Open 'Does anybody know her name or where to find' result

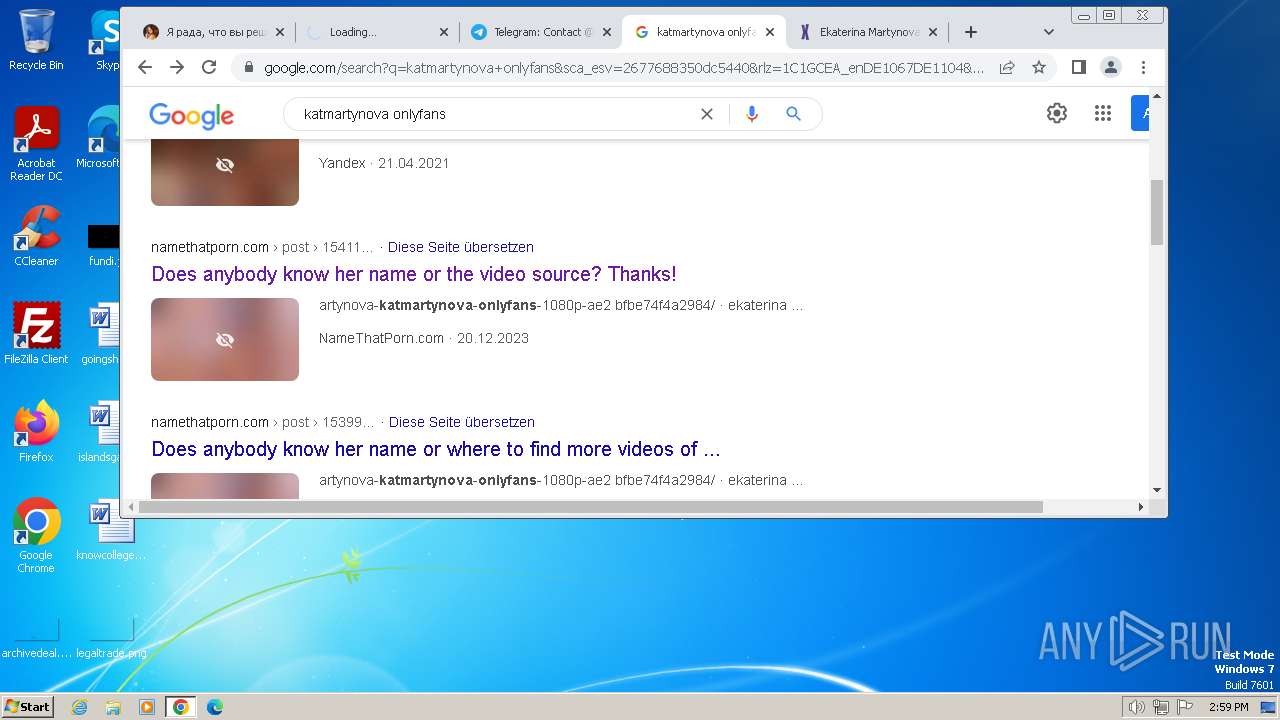(x=436, y=449)
